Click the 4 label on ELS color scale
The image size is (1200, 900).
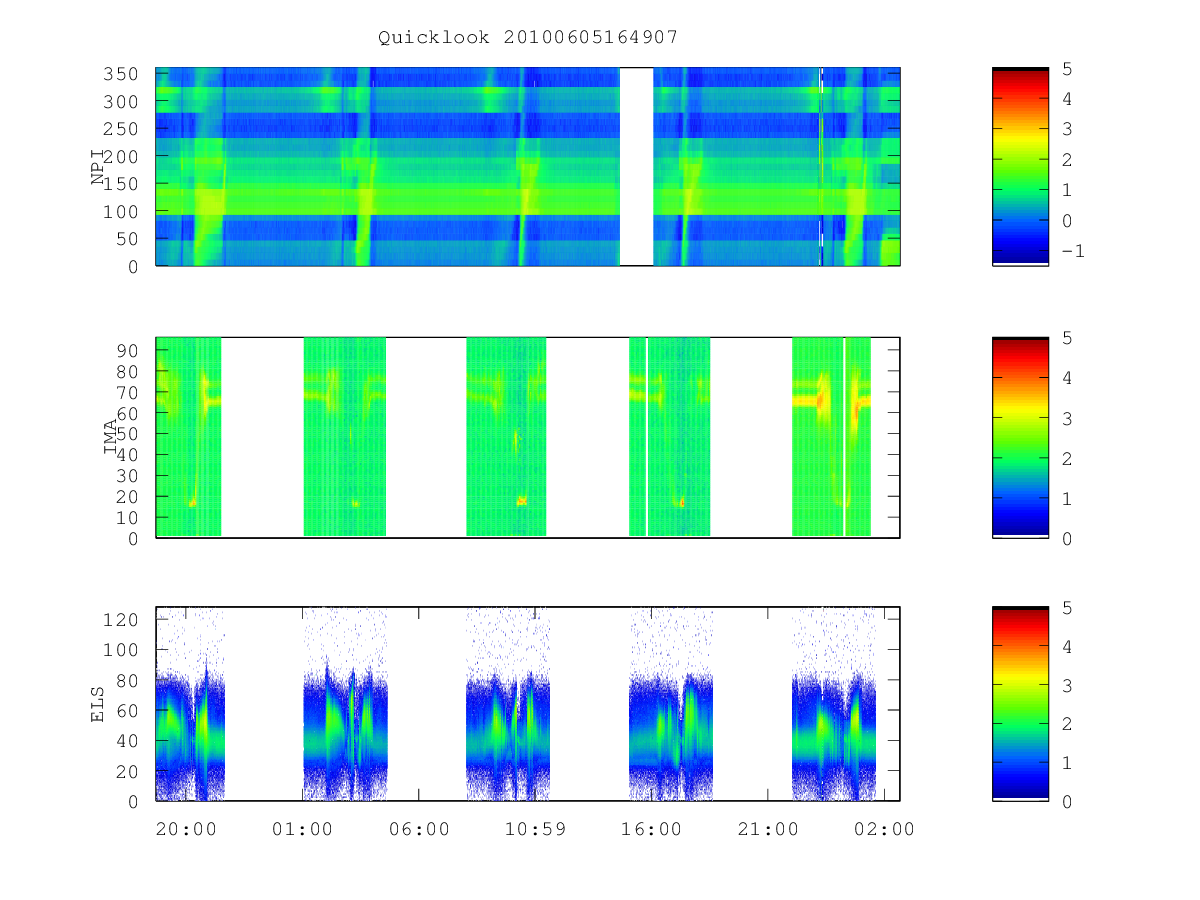point(1065,646)
